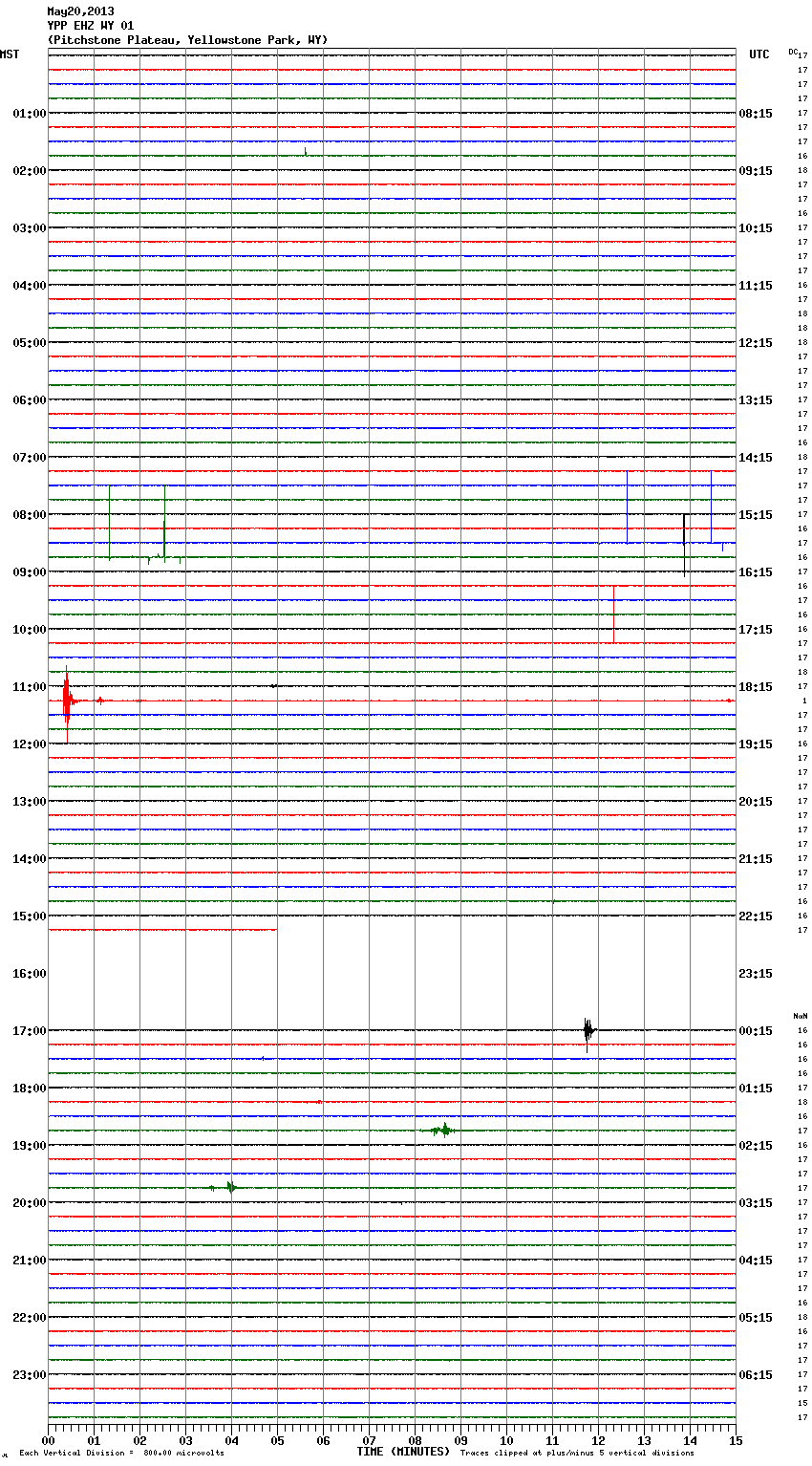This screenshot has width=812, height=1466.
Task: Click the YPP EHZ WY 01 station label
Action: click(x=91, y=26)
